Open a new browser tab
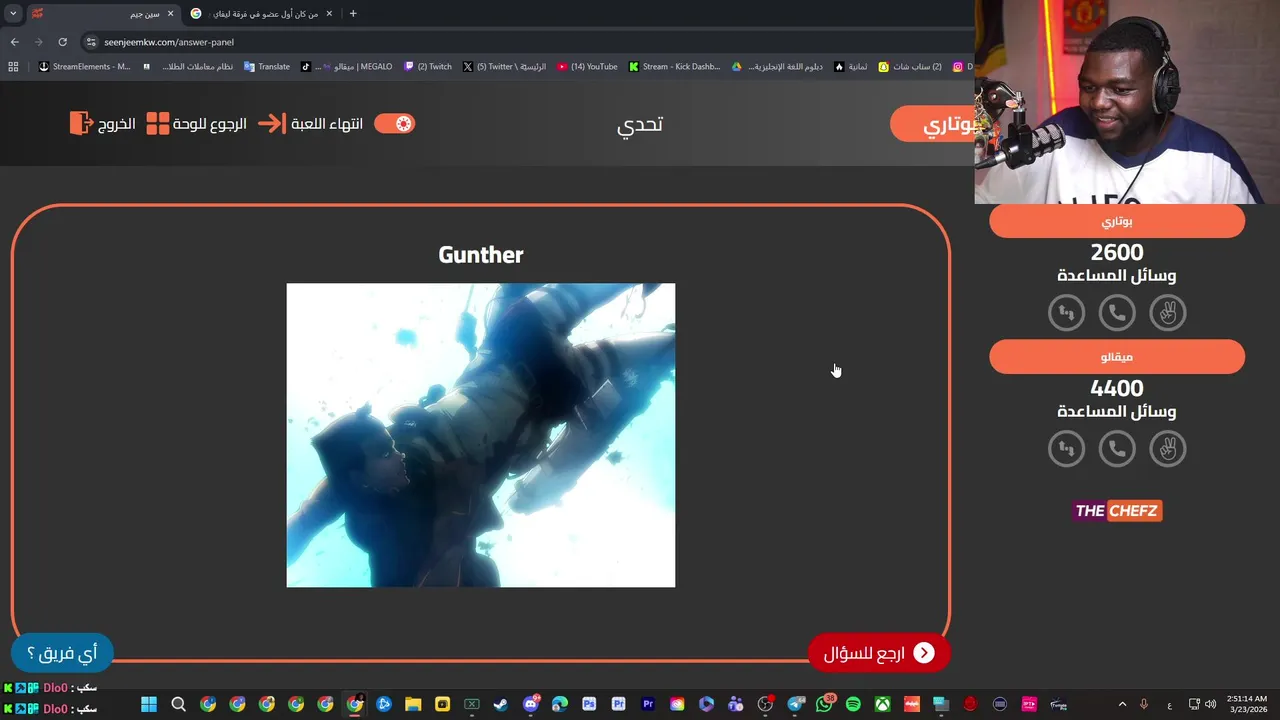 (353, 14)
